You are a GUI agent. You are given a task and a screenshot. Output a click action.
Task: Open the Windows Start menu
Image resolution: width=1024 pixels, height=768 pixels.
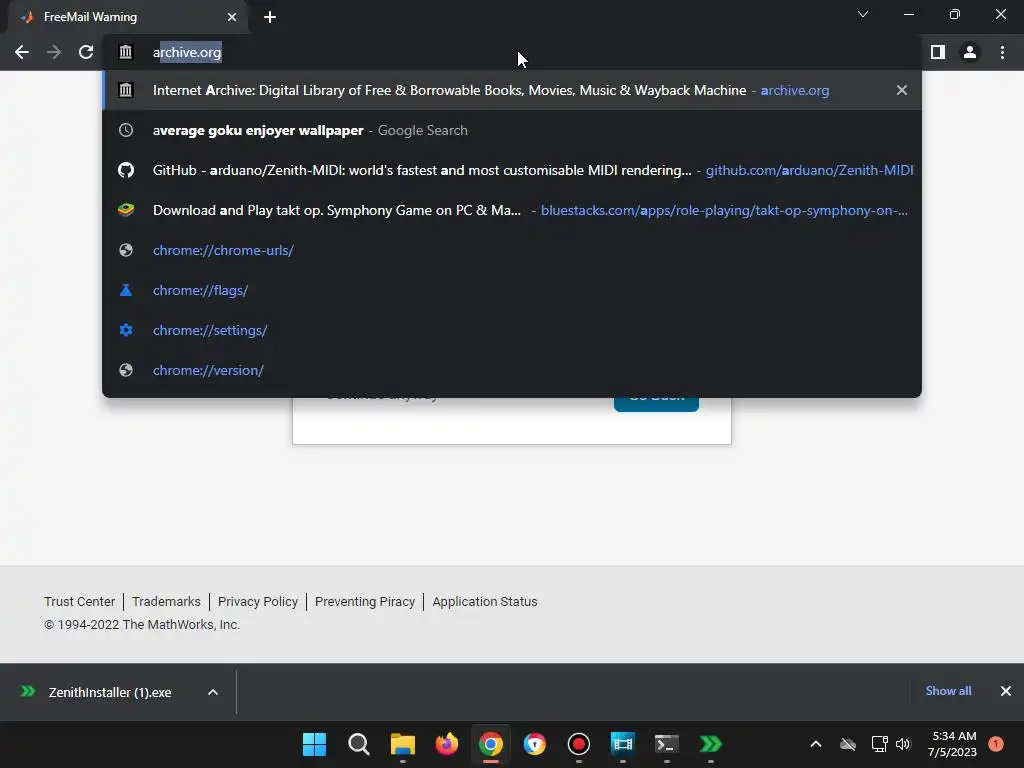click(315, 744)
